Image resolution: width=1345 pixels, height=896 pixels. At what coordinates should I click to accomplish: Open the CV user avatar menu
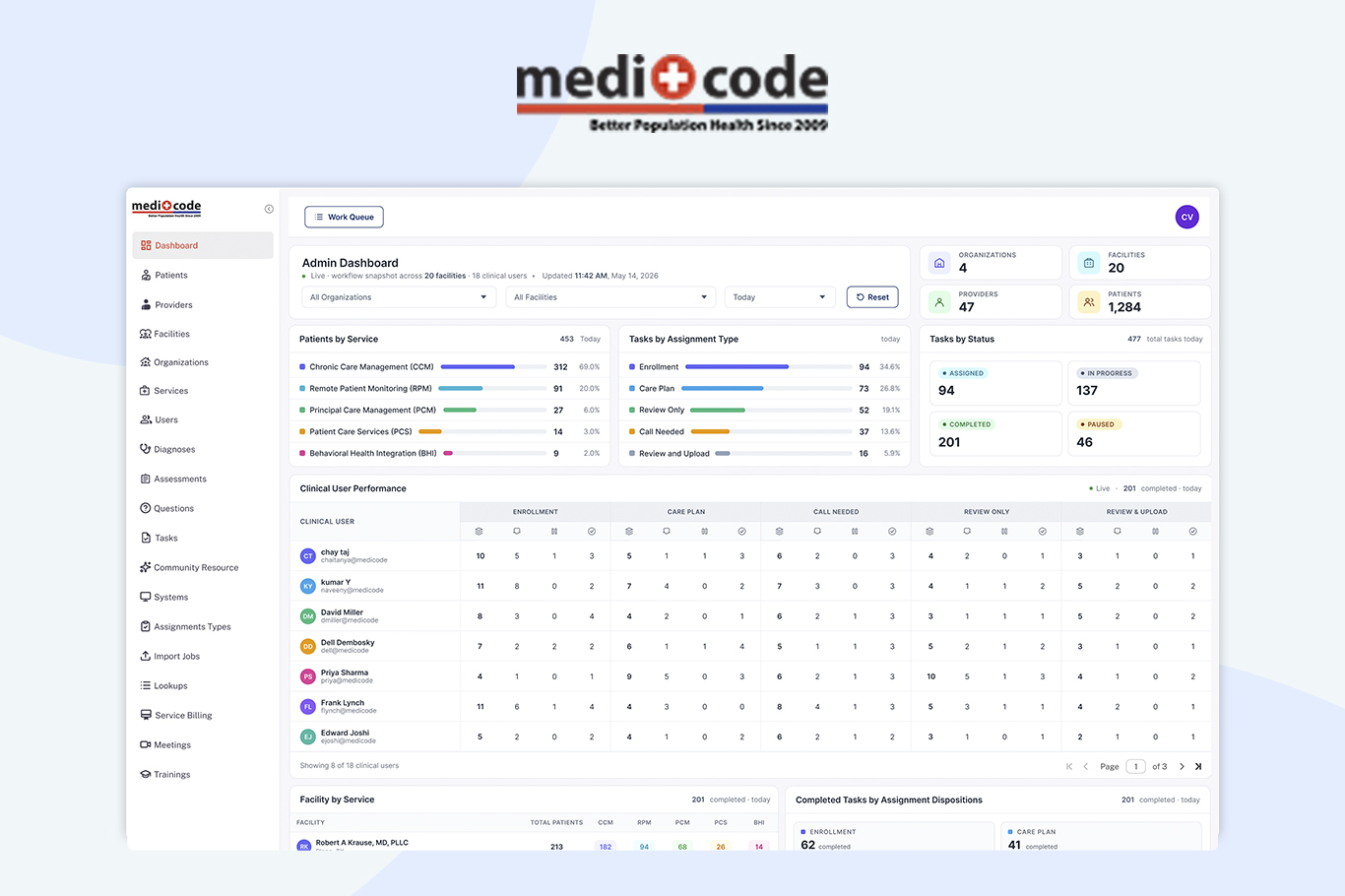click(1186, 217)
